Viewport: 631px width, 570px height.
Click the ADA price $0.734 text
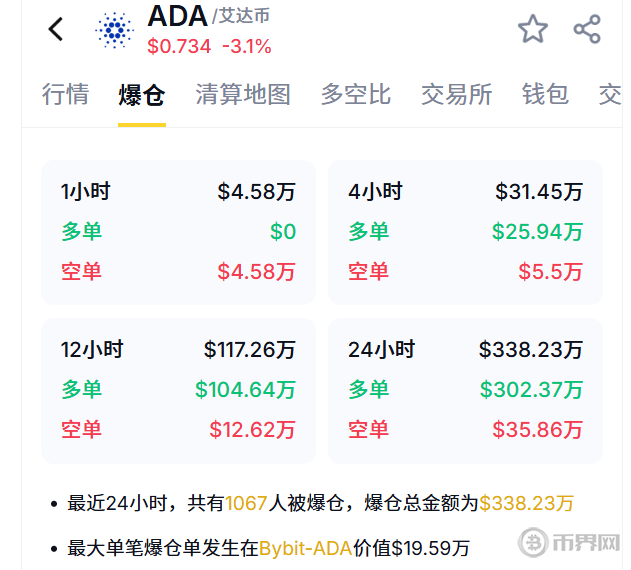pyautogui.click(x=179, y=46)
